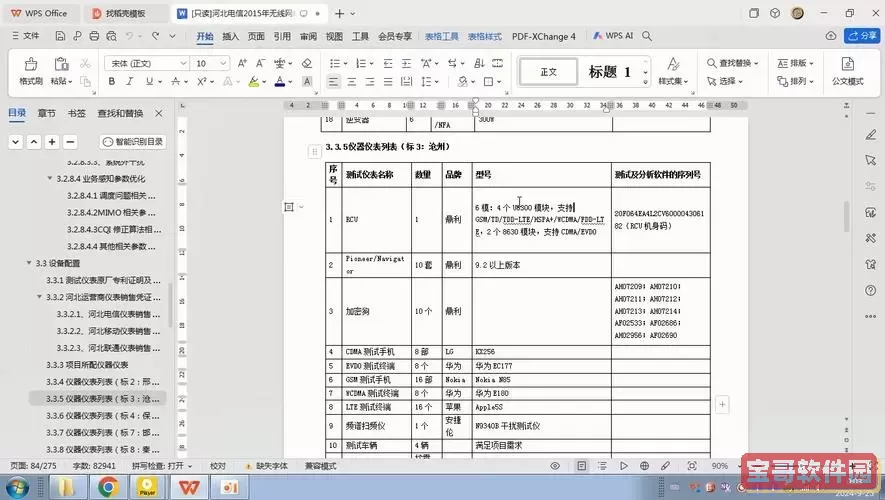Click the web layout globe icon in status bar
The image size is (885, 500).
[644, 466]
